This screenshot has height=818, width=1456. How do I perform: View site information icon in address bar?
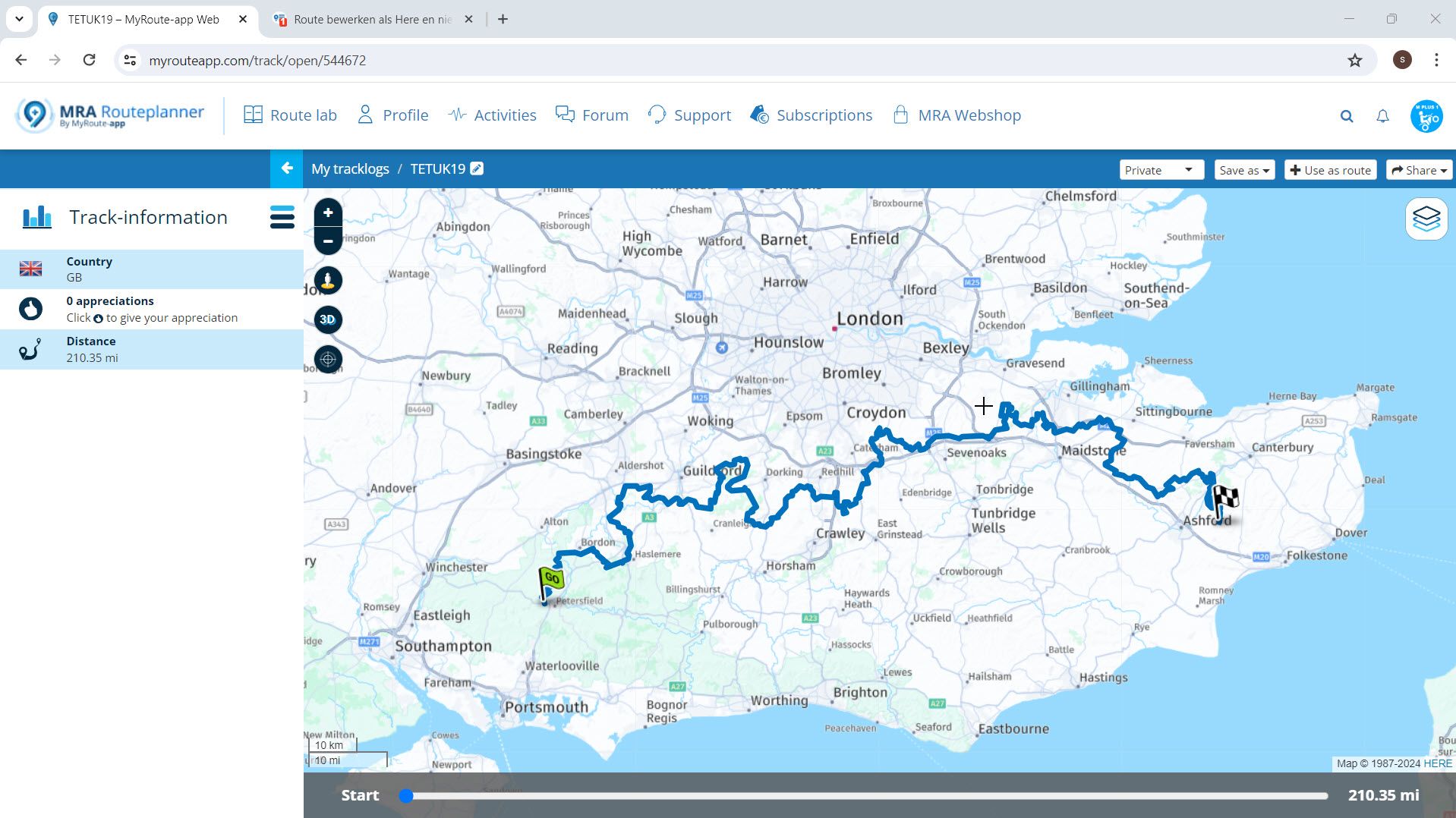pos(131,60)
